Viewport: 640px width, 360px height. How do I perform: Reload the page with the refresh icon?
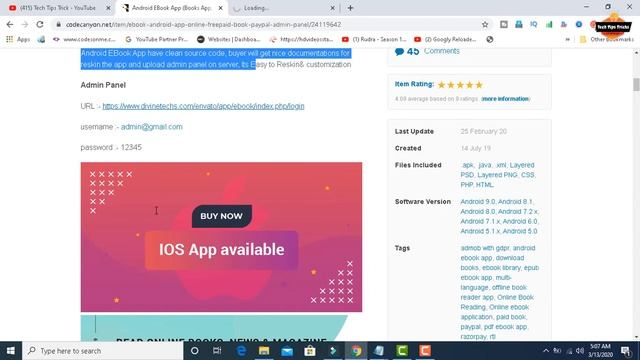[40, 24]
